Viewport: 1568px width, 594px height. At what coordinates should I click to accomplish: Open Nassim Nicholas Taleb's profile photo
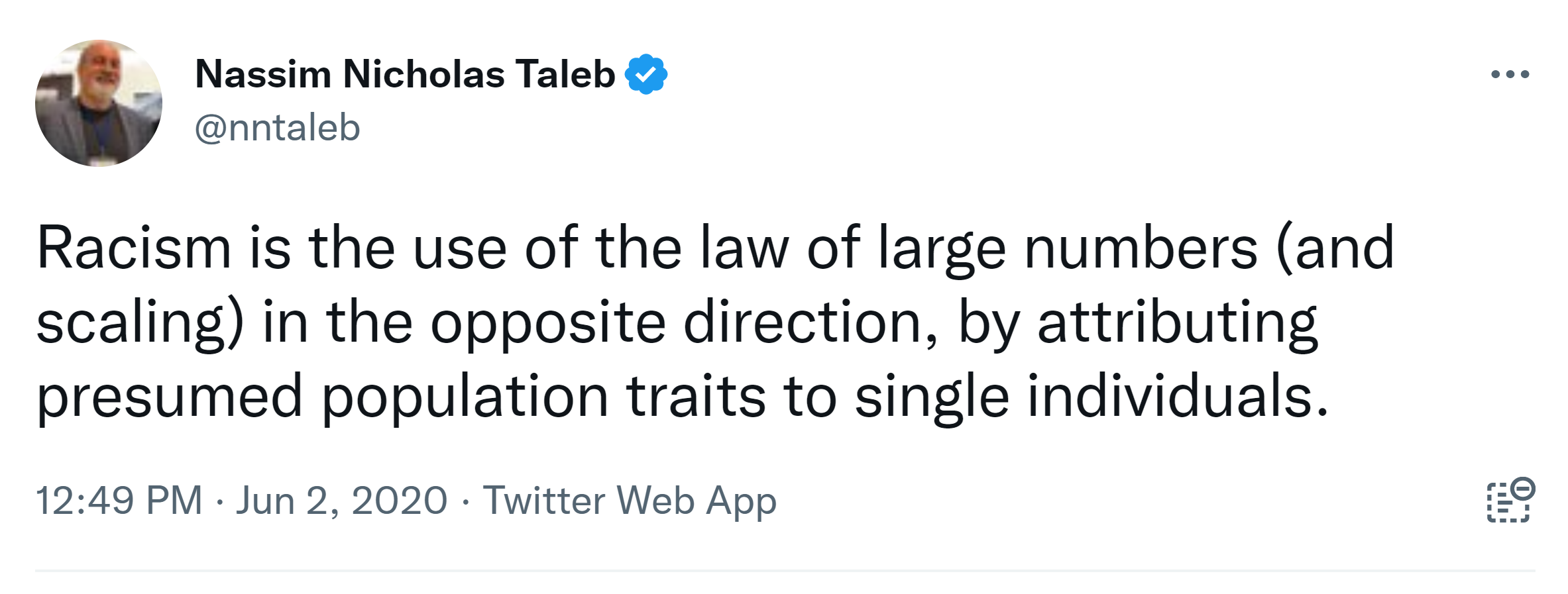99,103
